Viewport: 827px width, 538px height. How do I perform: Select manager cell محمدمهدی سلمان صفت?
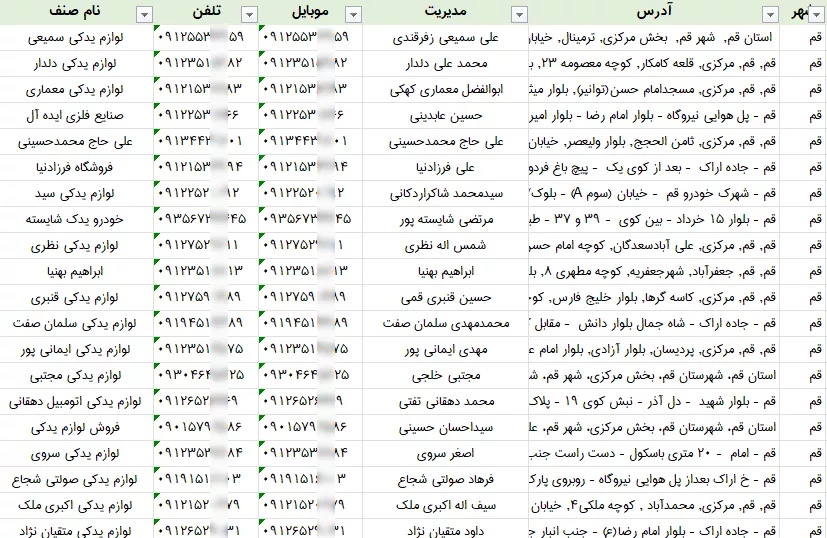pyautogui.click(x=446, y=323)
